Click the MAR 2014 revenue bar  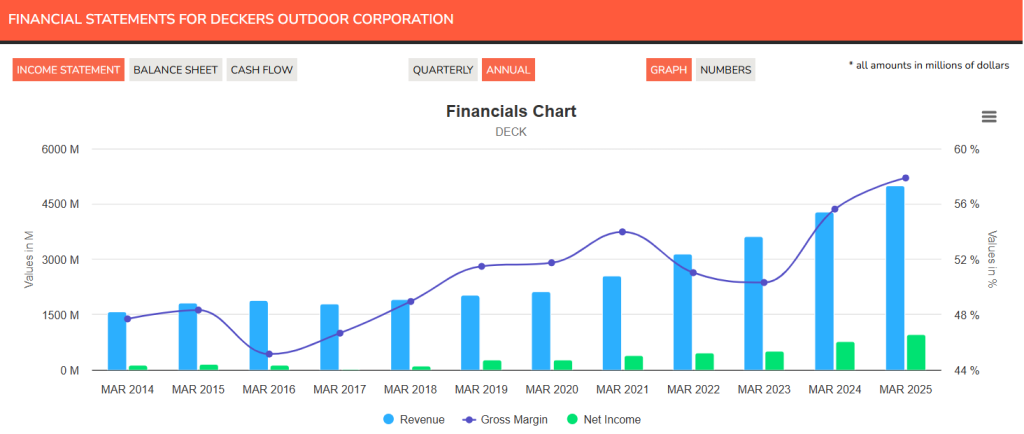[117, 341]
